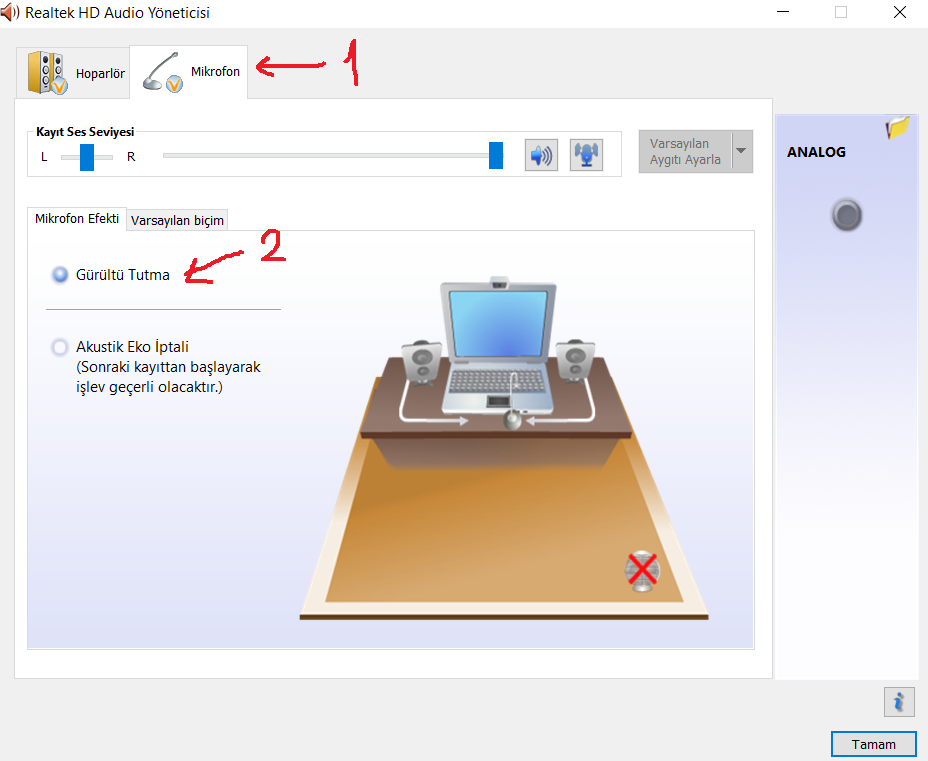Open the yellow folder connector settings icon
Image resolution: width=928 pixels, height=761 pixels.
tap(897, 127)
